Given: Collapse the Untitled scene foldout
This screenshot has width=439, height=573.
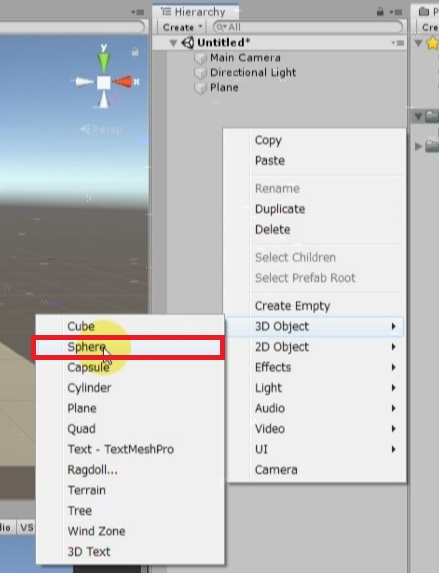Looking at the screenshot, I should click(x=174, y=43).
